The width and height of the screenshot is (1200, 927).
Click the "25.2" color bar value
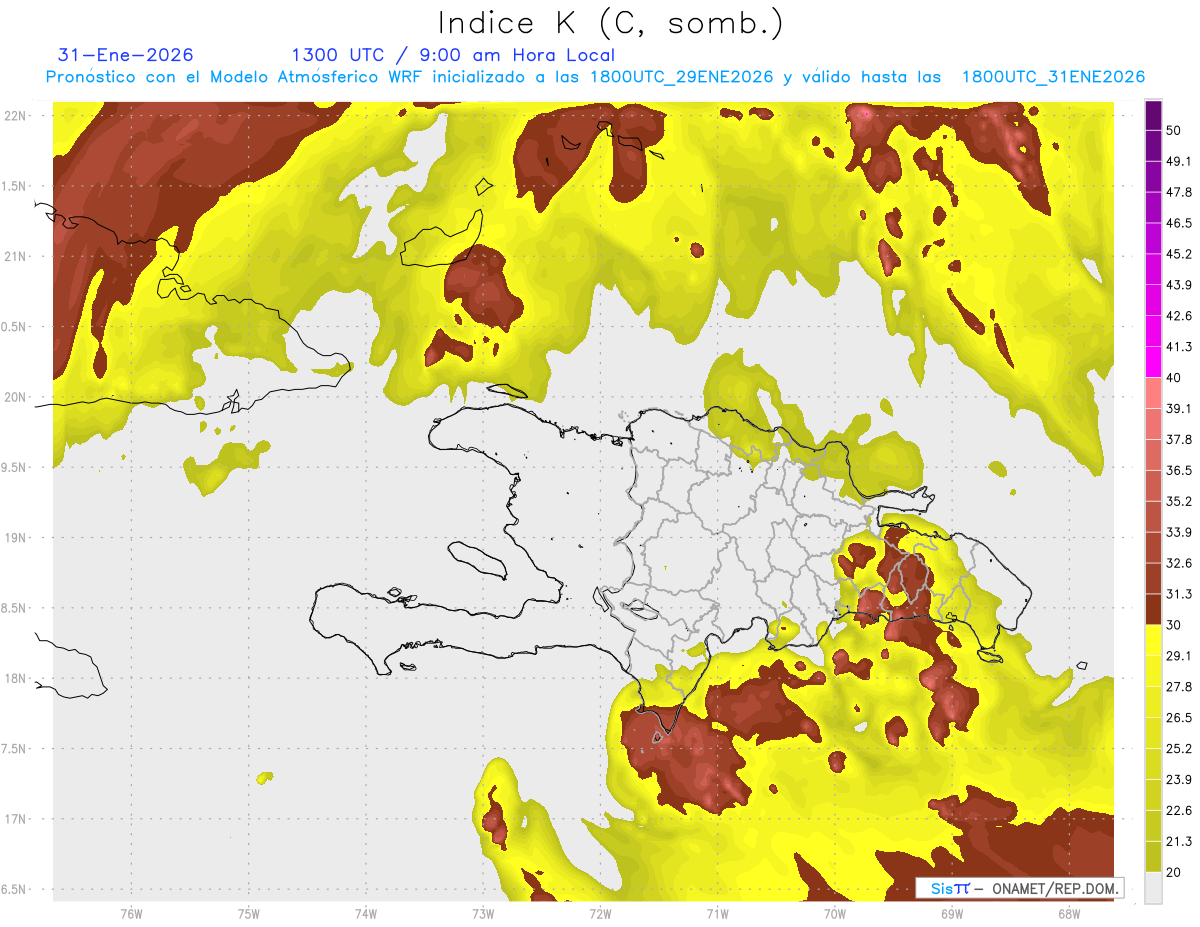point(1179,749)
